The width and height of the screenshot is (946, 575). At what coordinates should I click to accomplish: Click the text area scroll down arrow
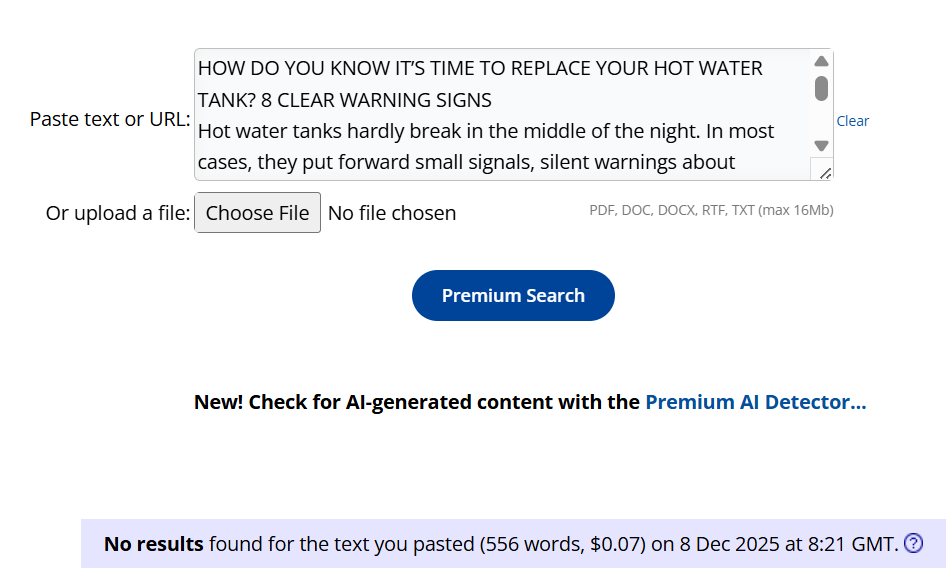pos(821,145)
